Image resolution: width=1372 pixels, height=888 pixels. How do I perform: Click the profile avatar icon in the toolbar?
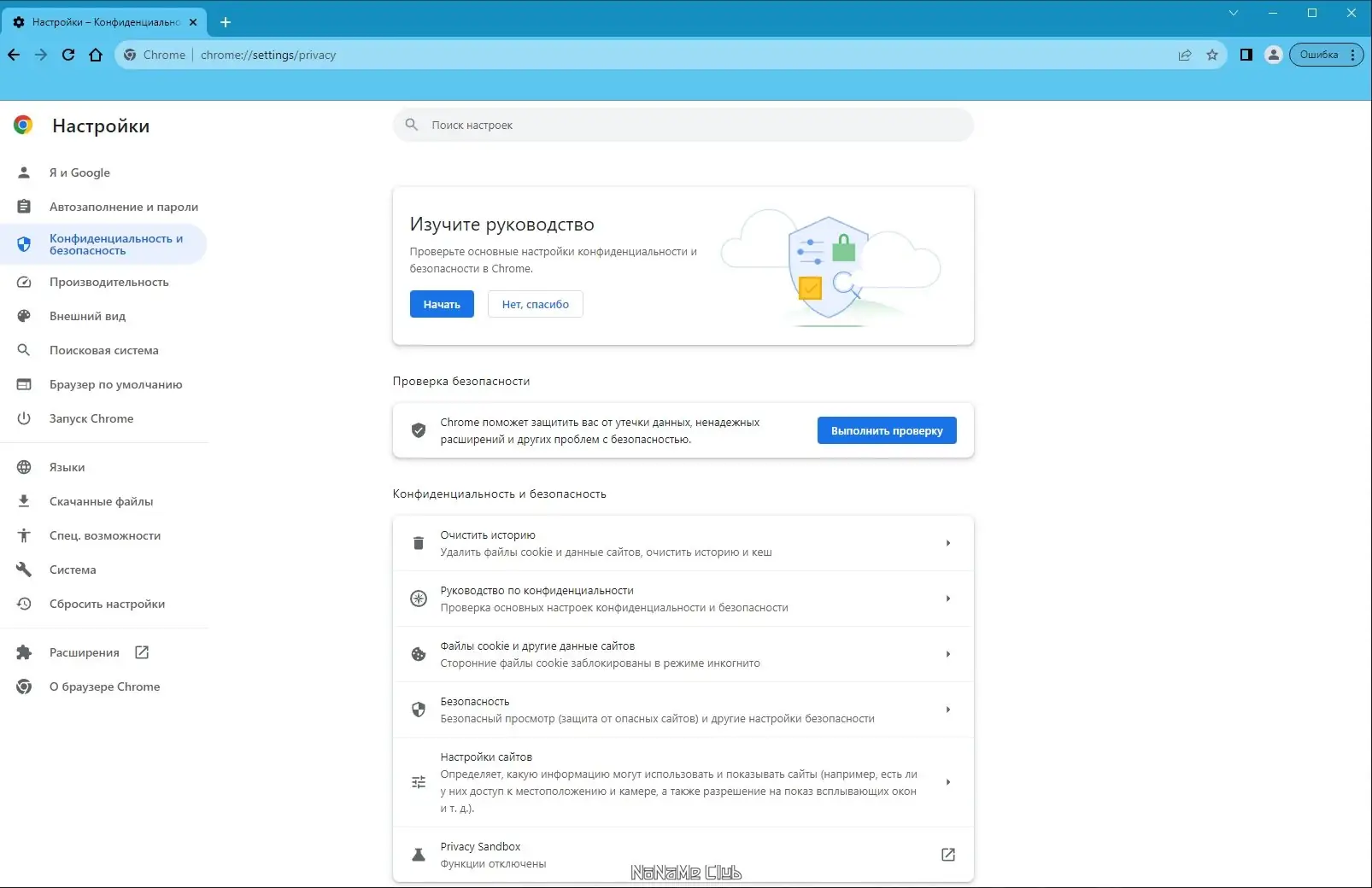point(1272,54)
